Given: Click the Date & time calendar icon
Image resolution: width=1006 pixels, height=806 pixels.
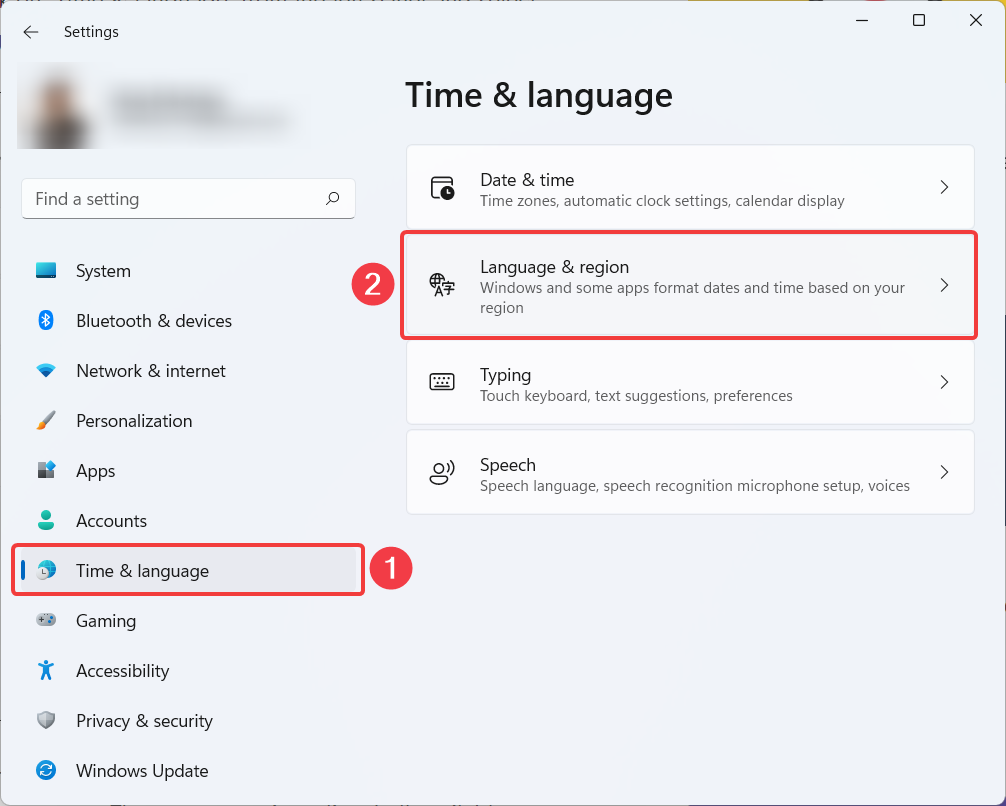Looking at the screenshot, I should 442,188.
